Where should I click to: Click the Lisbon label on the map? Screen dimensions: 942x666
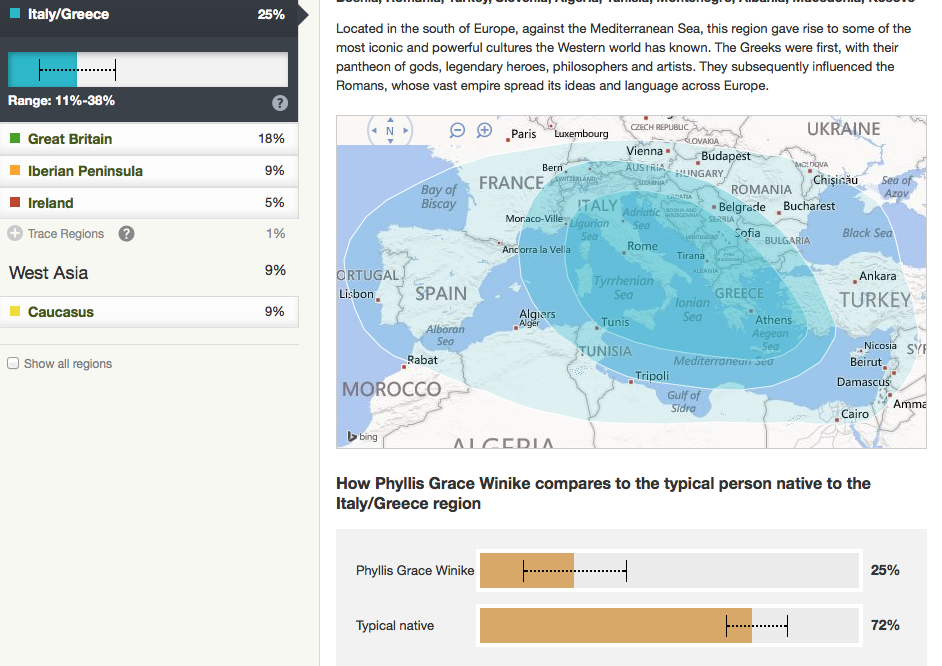point(356,294)
